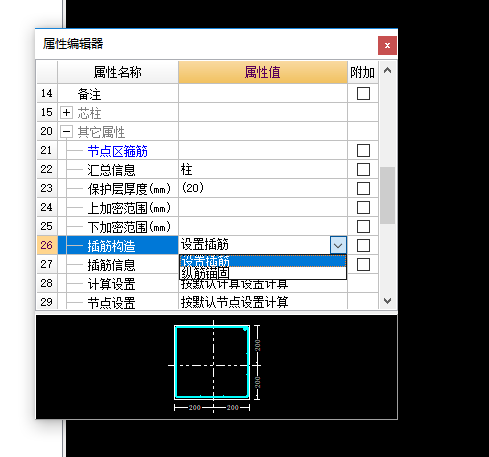Select the 节点区箍筋 property row

(117, 151)
